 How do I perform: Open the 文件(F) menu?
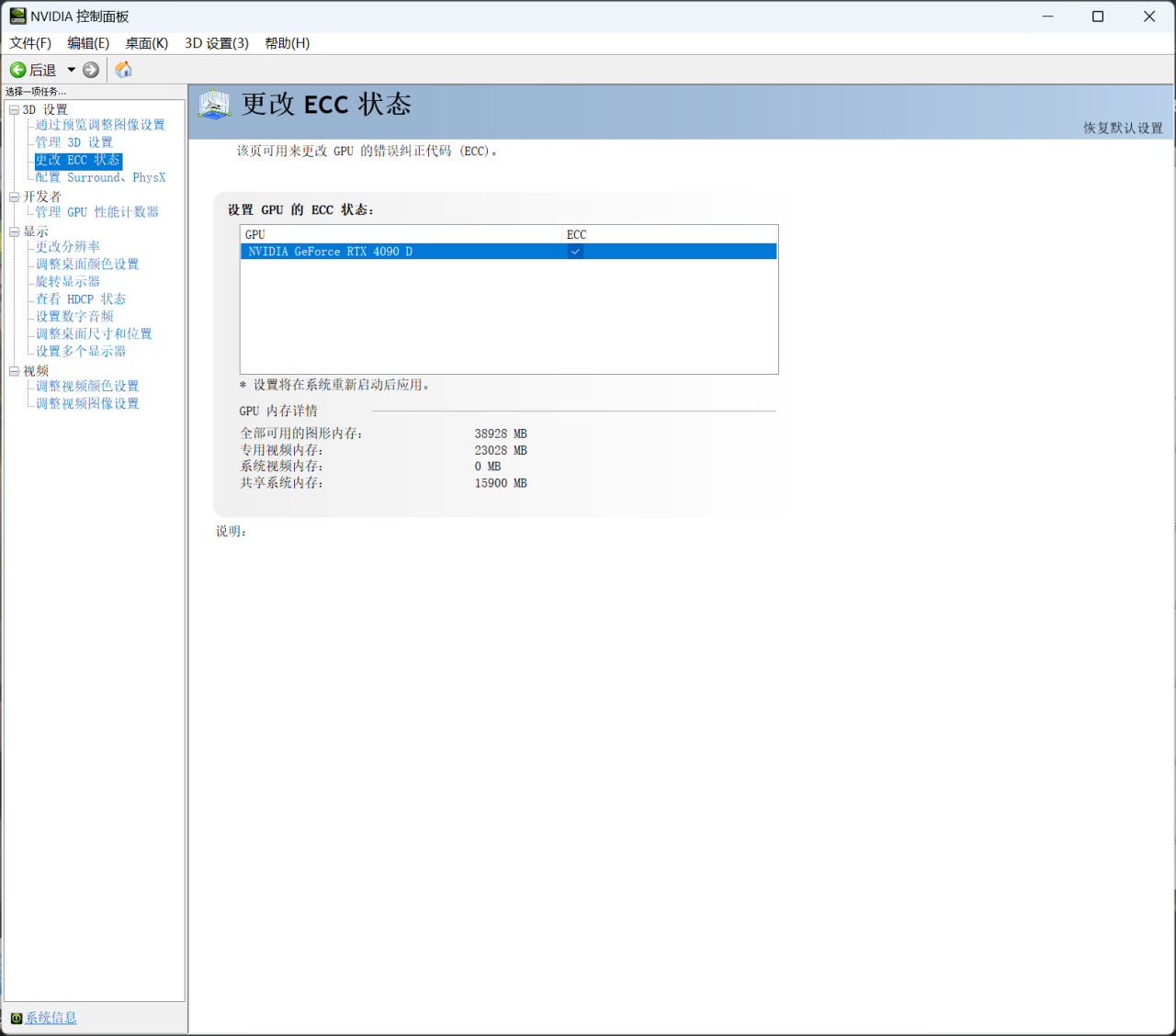pyautogui.click(x=30, y=43)
